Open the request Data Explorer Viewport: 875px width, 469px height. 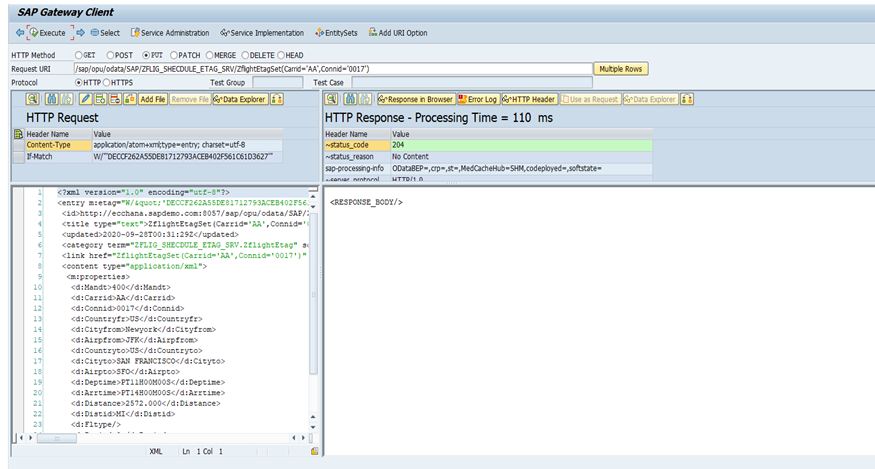(x=240, y=99)
